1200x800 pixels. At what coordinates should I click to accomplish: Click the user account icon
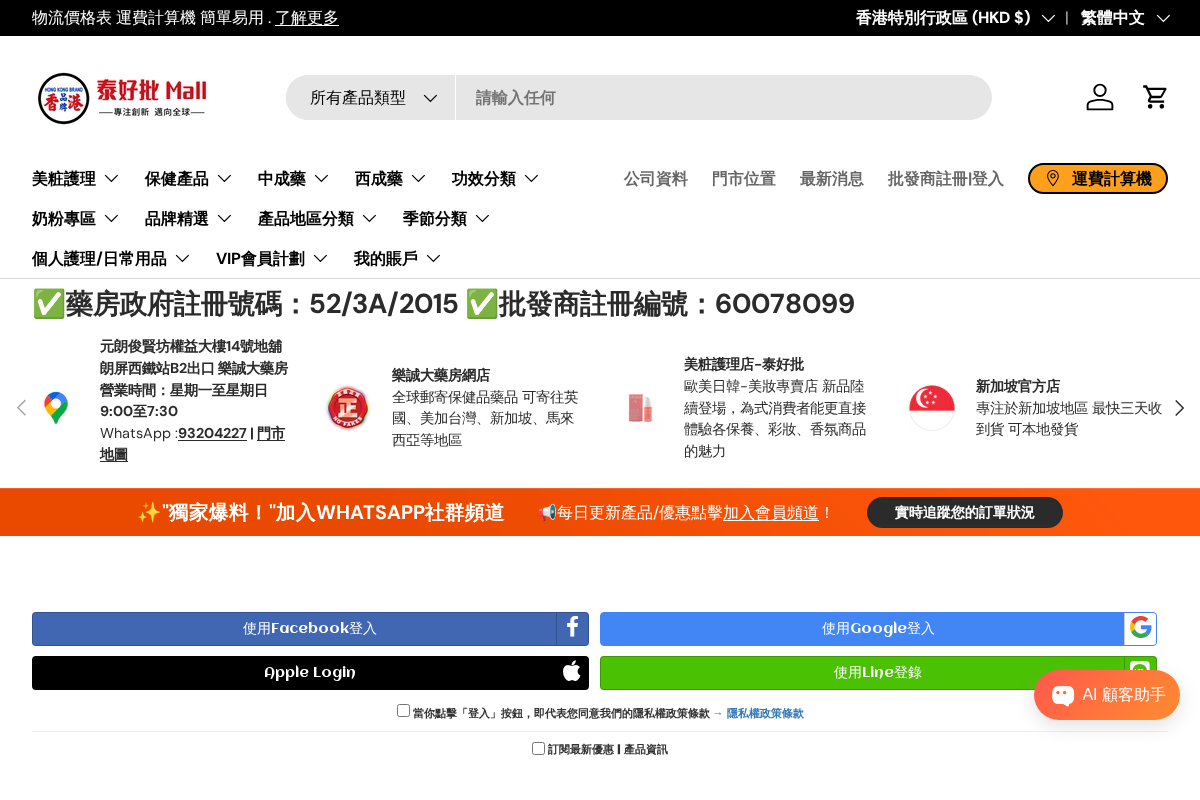coord(1100,97)
